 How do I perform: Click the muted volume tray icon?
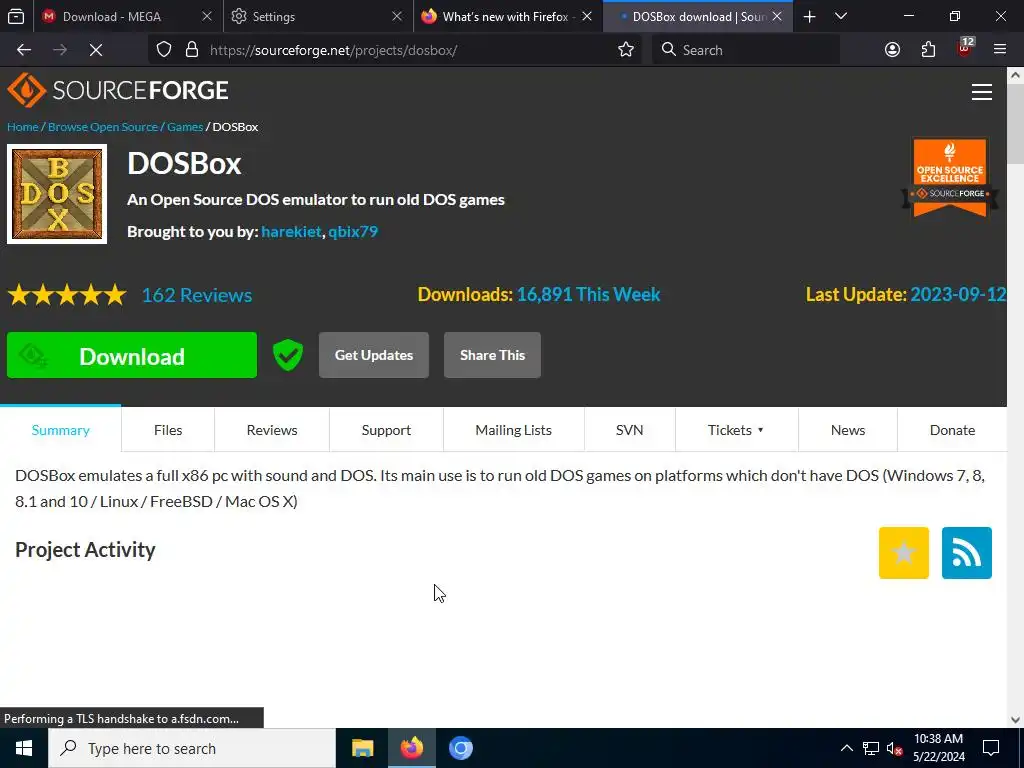point(894,748)
